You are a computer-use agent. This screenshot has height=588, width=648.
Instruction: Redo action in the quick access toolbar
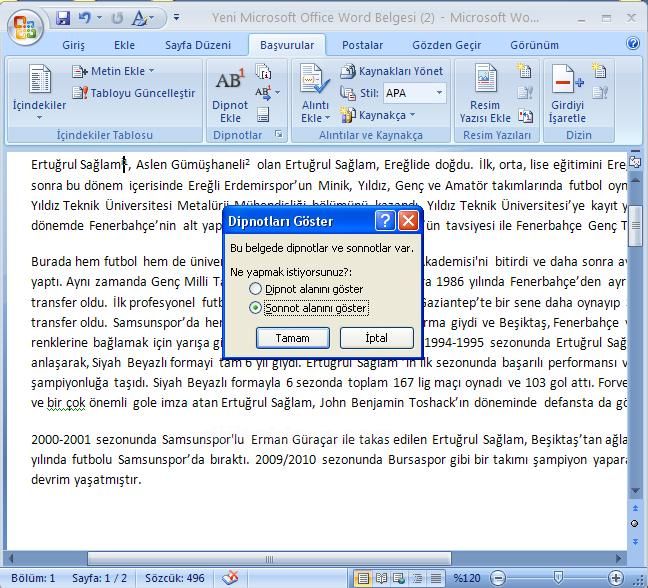(117, 18)
